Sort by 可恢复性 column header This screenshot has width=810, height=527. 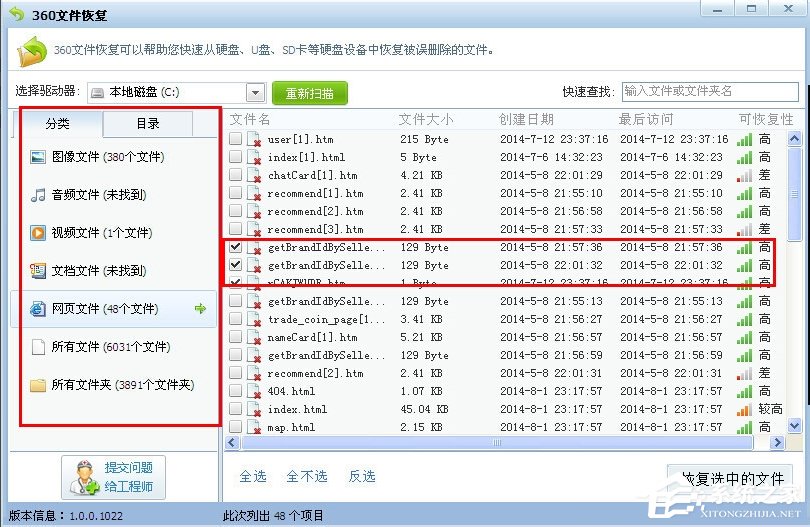pyautogui.click(x=766, y=120)
